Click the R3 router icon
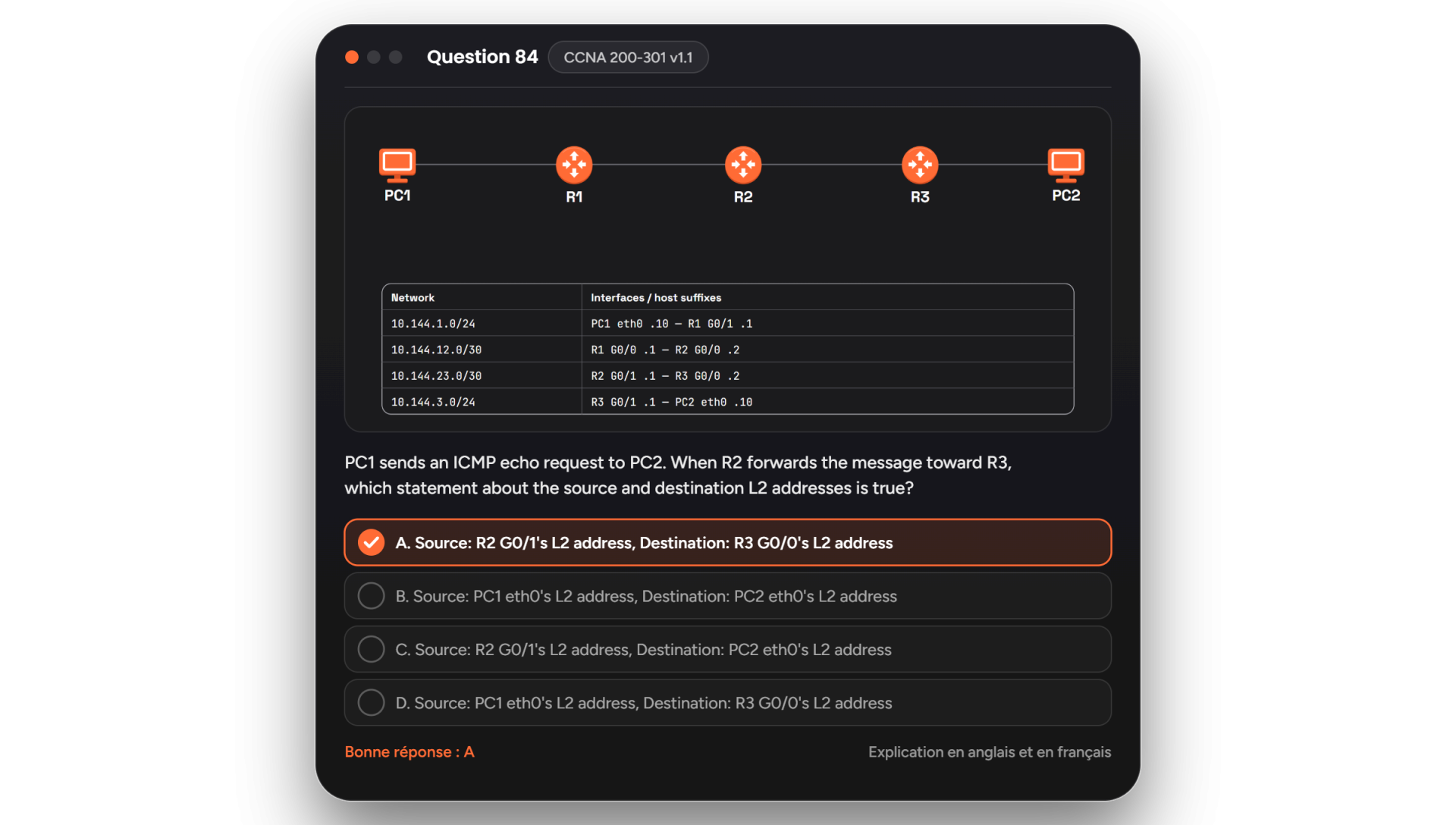The height and width of the screenshot is (825, 1456). tap(920, 165)
